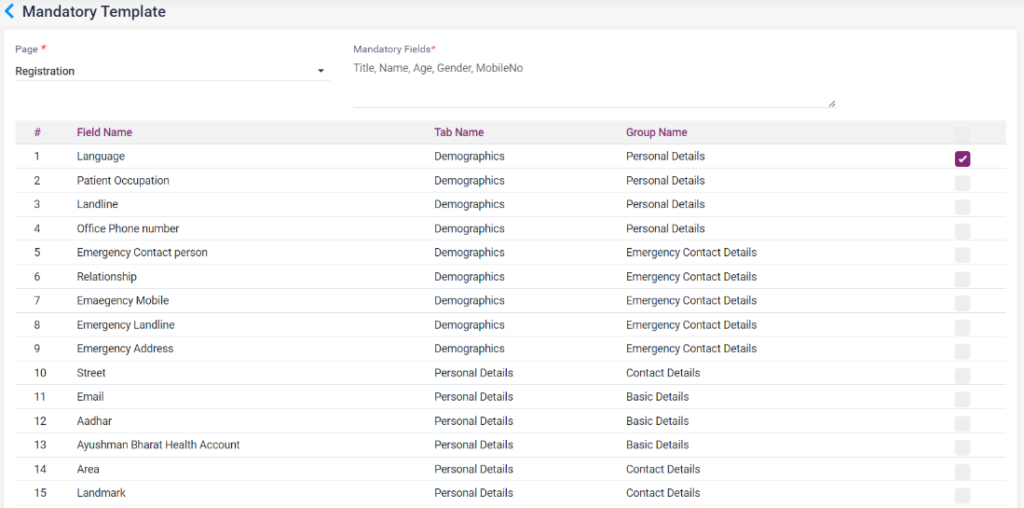Click the Tab Name column header
Image resolution: width=1024 pixels, height=508 pixels.
click(x=458, y=132)
